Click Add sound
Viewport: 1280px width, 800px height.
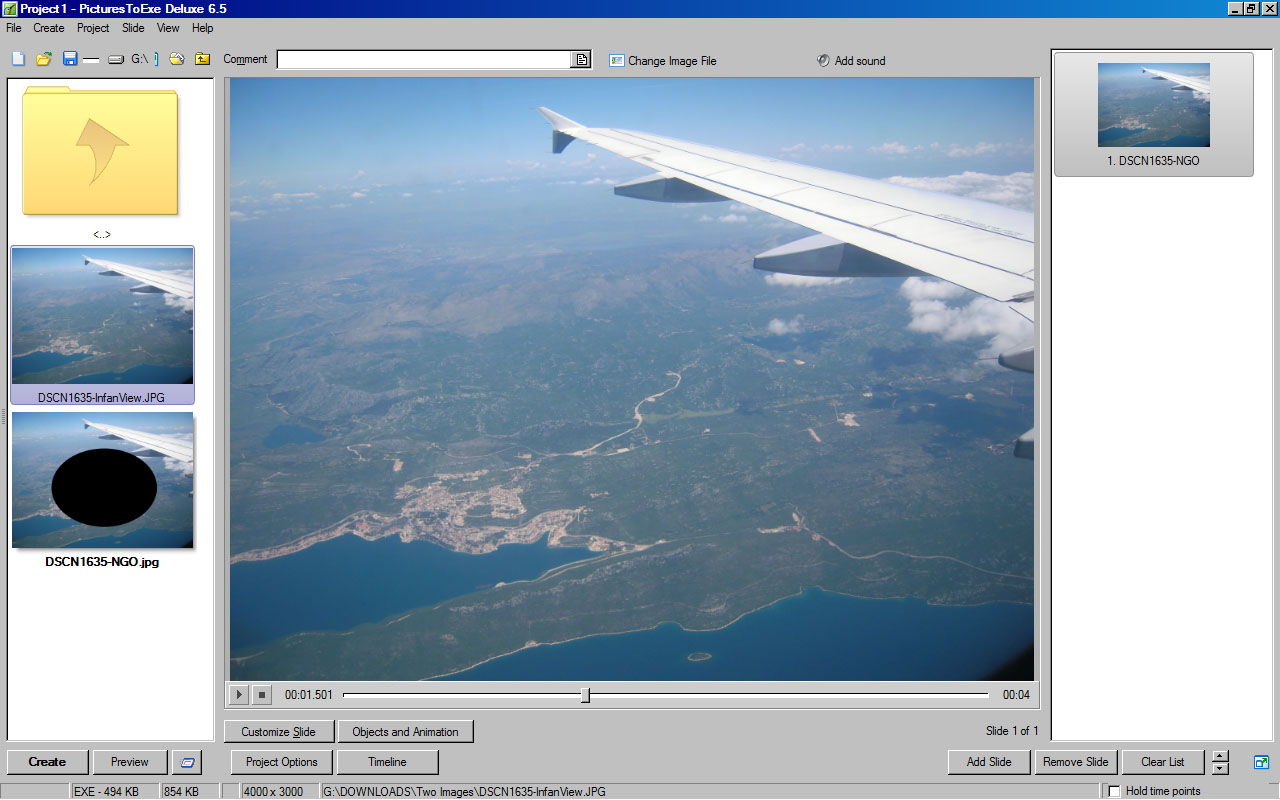tap(851, 61)
